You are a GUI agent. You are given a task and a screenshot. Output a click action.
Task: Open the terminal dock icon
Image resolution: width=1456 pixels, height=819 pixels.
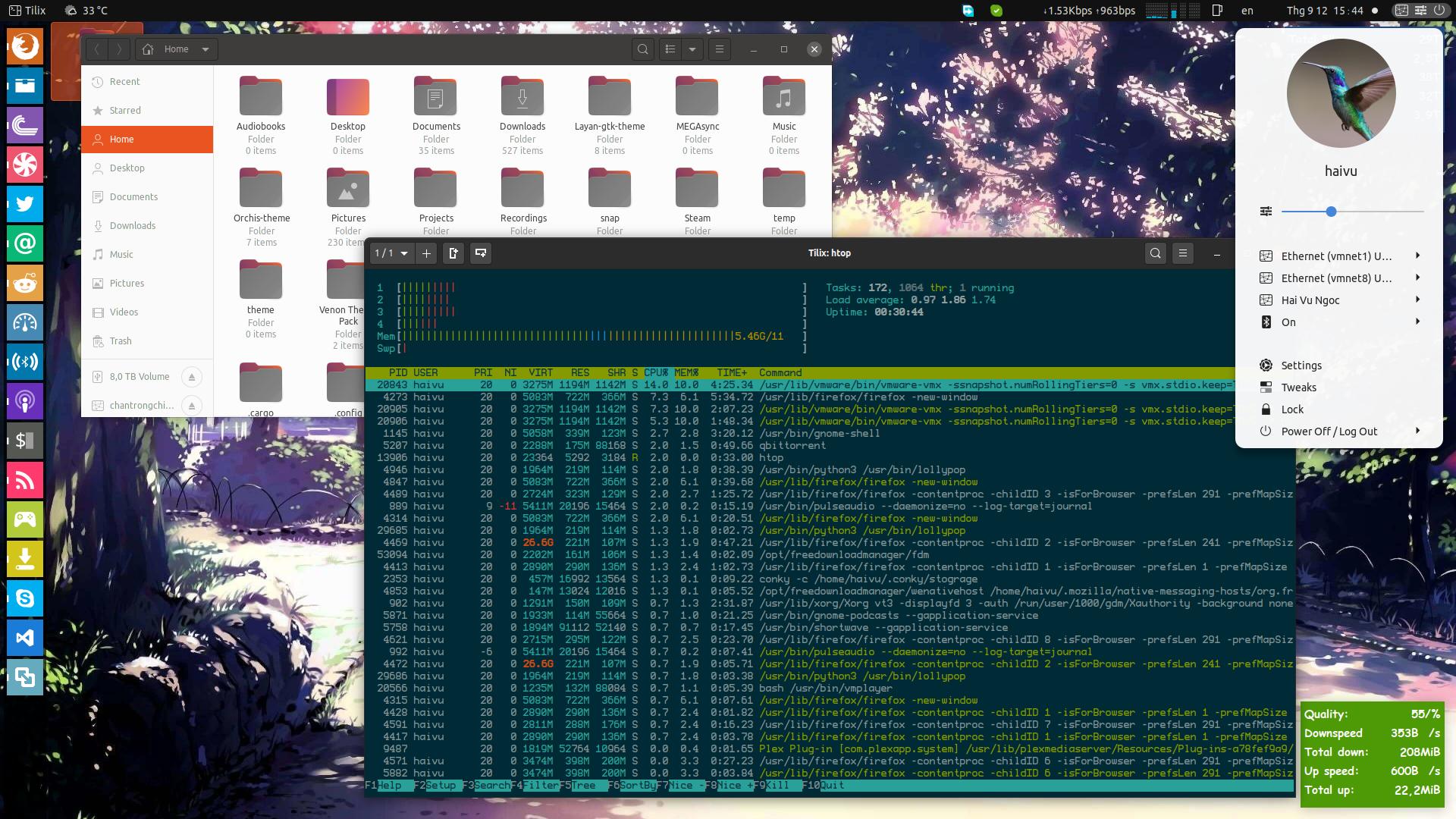coord(25,441)
